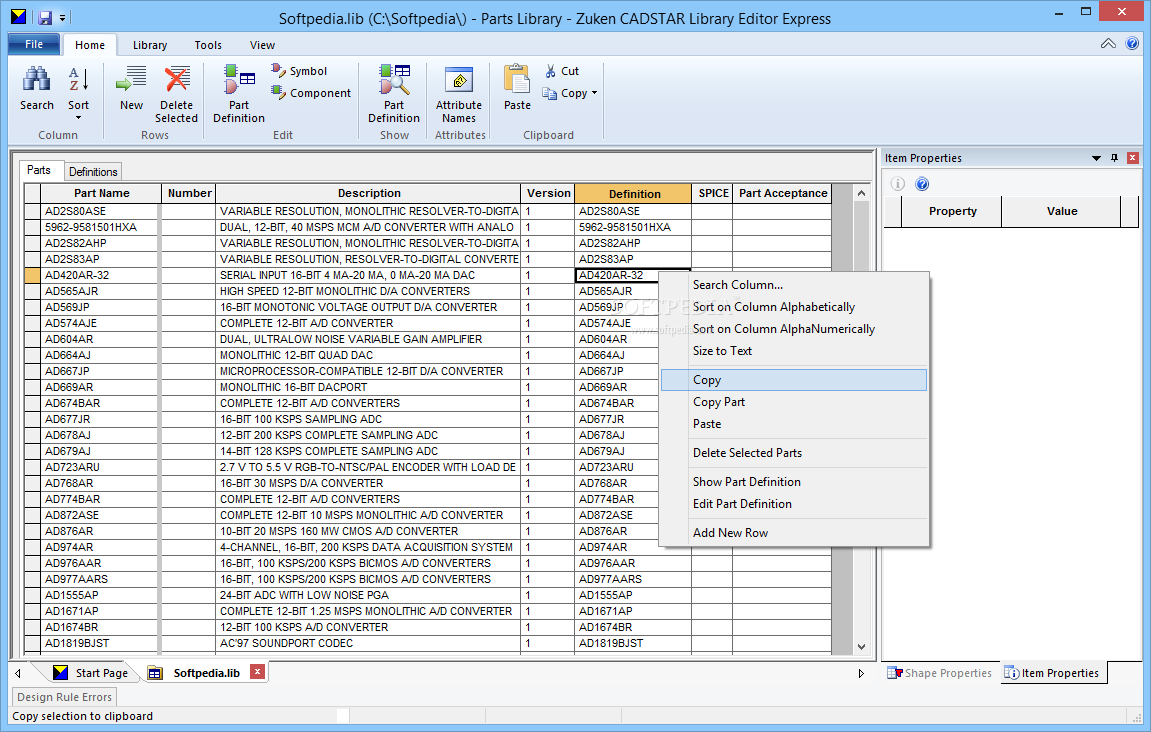The image size is (1151, 732).
Task: Click the Save icon in title bar
Action: [x=45, y=17]
